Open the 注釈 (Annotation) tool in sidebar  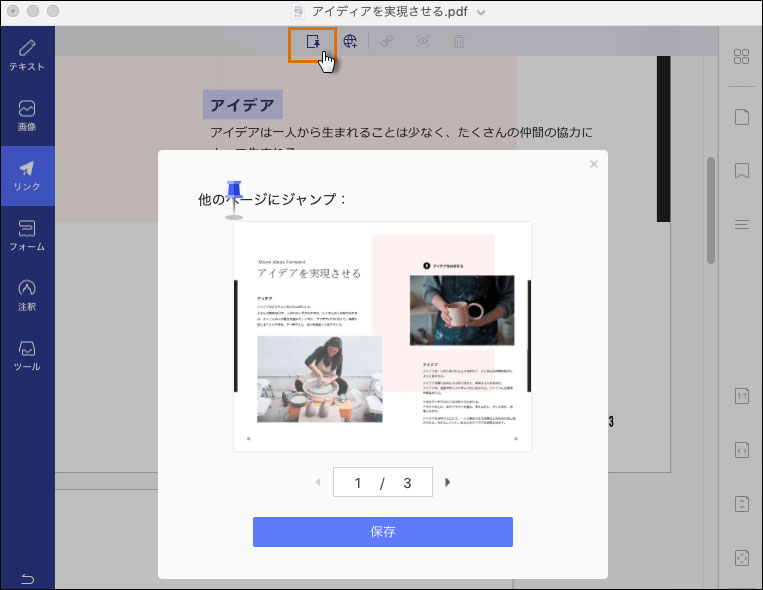(x=27, y=296)
